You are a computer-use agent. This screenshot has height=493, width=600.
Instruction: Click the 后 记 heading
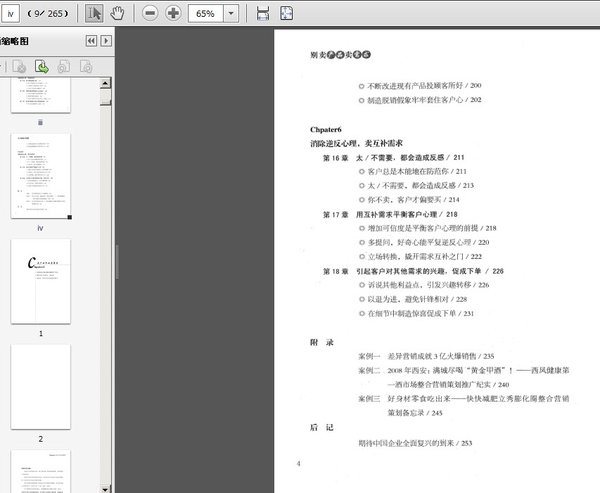pos(322,428)
